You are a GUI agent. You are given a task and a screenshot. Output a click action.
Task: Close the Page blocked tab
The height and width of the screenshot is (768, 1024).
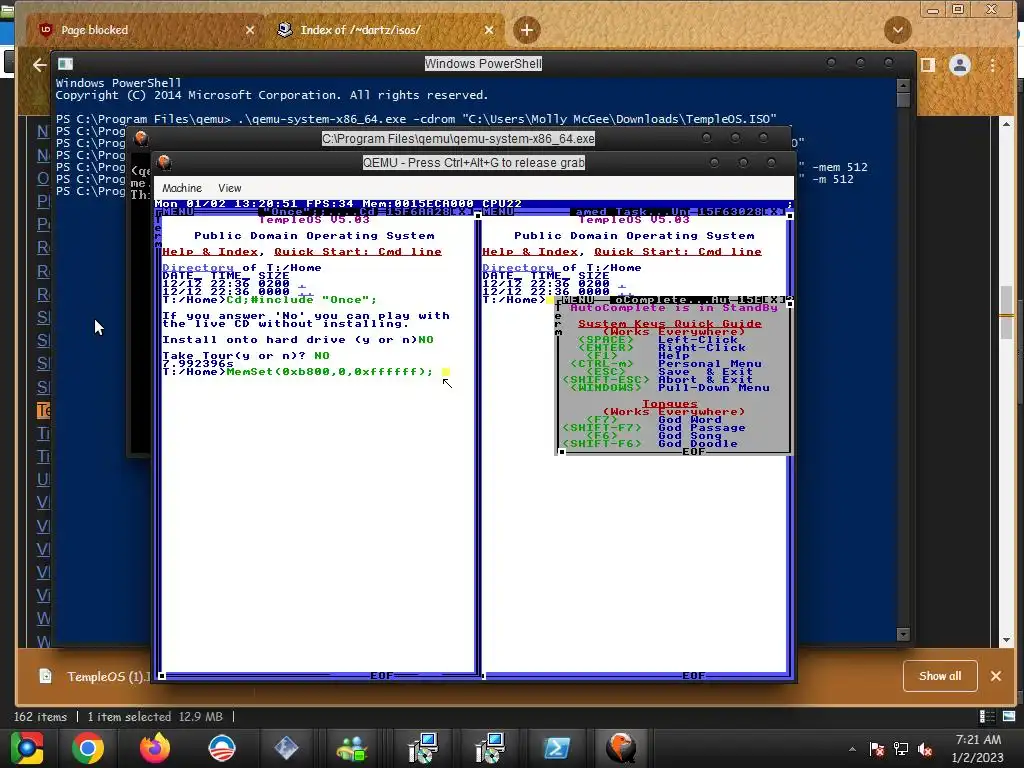click(249, 30)
